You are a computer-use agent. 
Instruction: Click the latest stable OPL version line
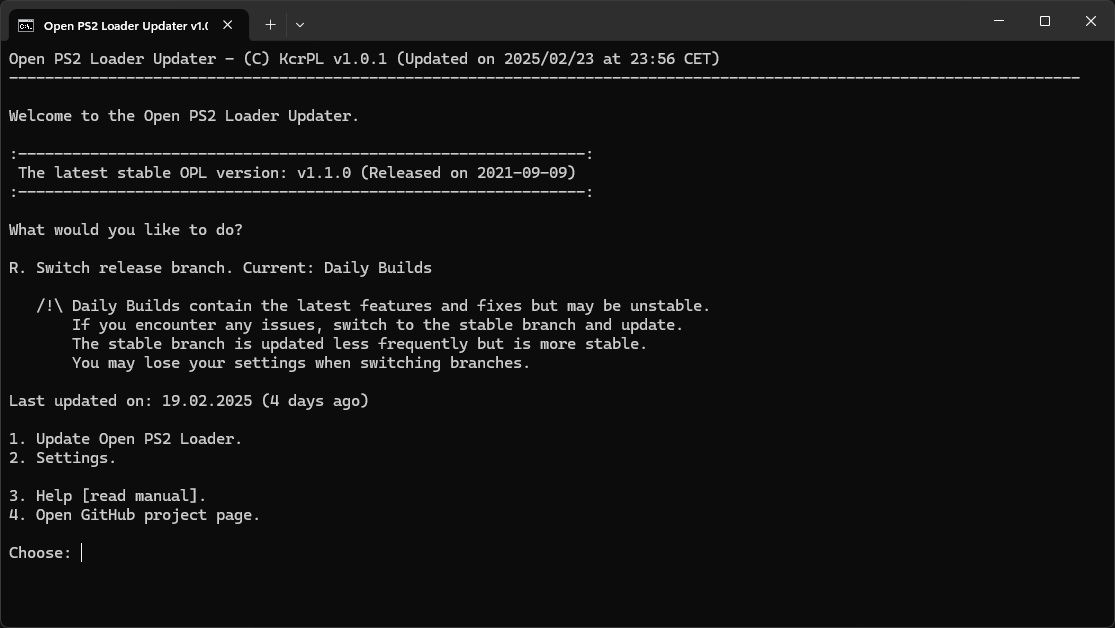[x=297, y=173]
